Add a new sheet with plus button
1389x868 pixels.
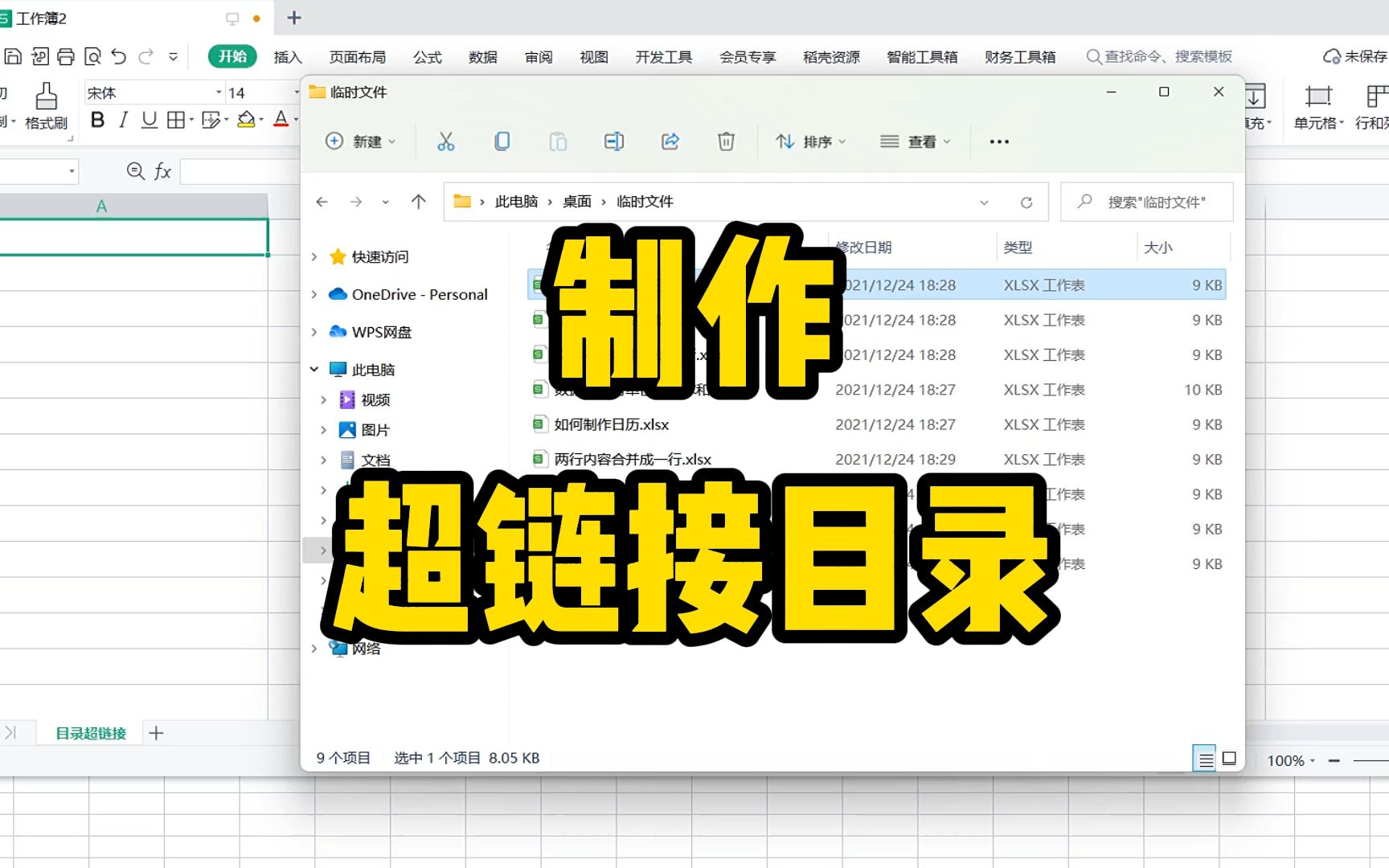point(156,733)
